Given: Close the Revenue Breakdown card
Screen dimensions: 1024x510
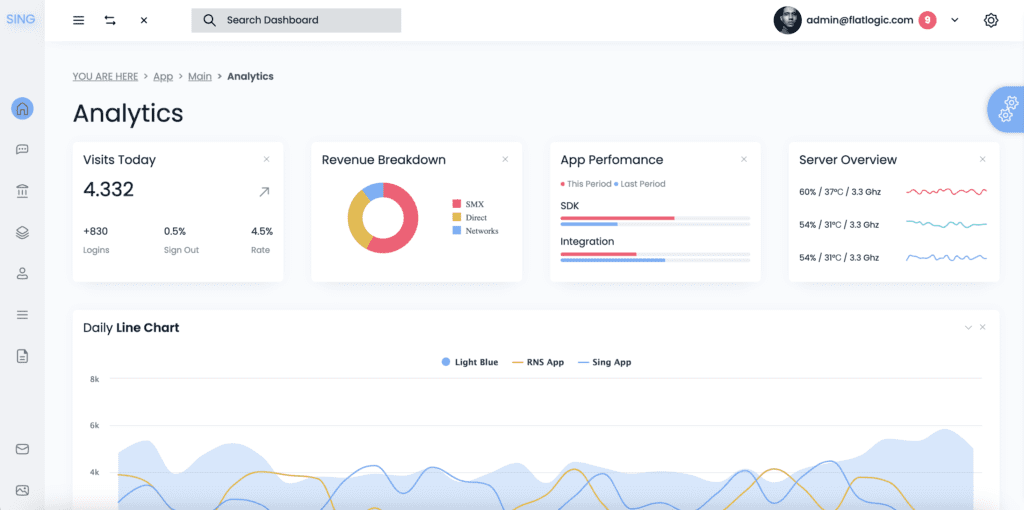Looking at the screenshot, I should coord(505,159).
